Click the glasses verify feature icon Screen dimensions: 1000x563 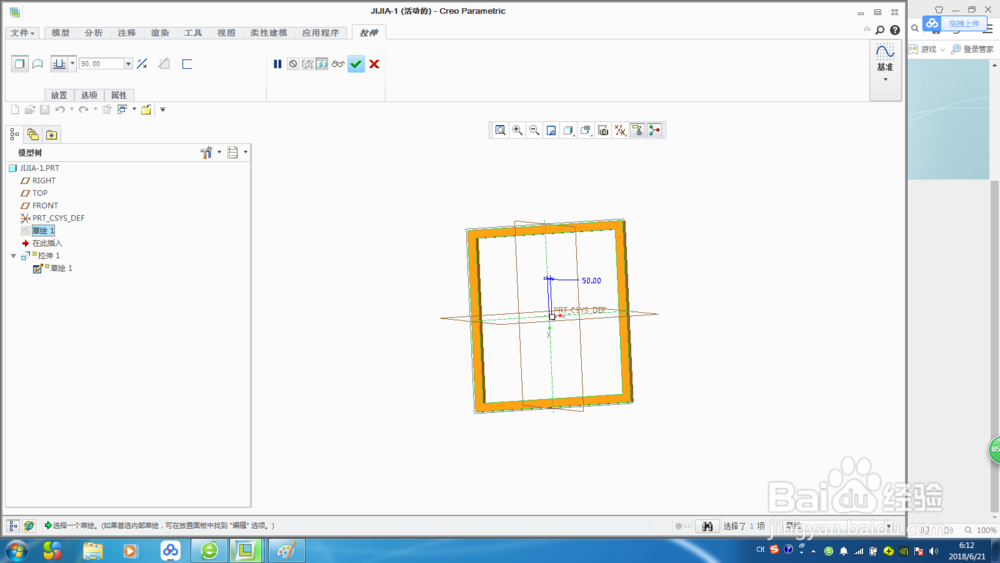338,64
